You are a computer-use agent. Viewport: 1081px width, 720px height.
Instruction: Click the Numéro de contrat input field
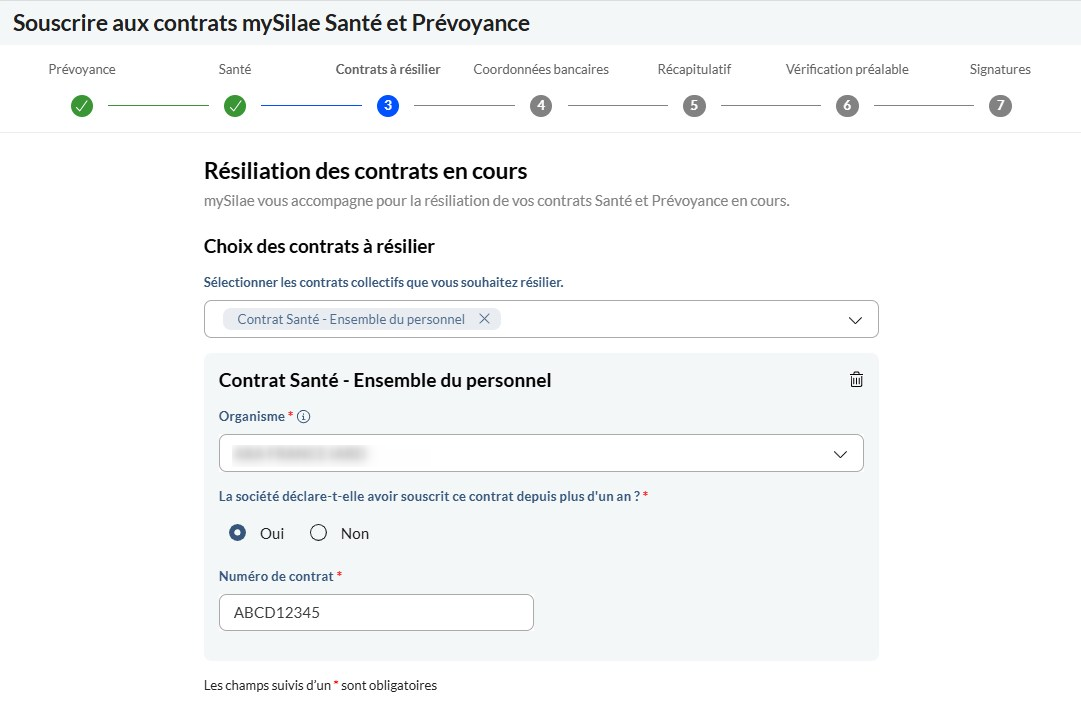click(376, 612)
